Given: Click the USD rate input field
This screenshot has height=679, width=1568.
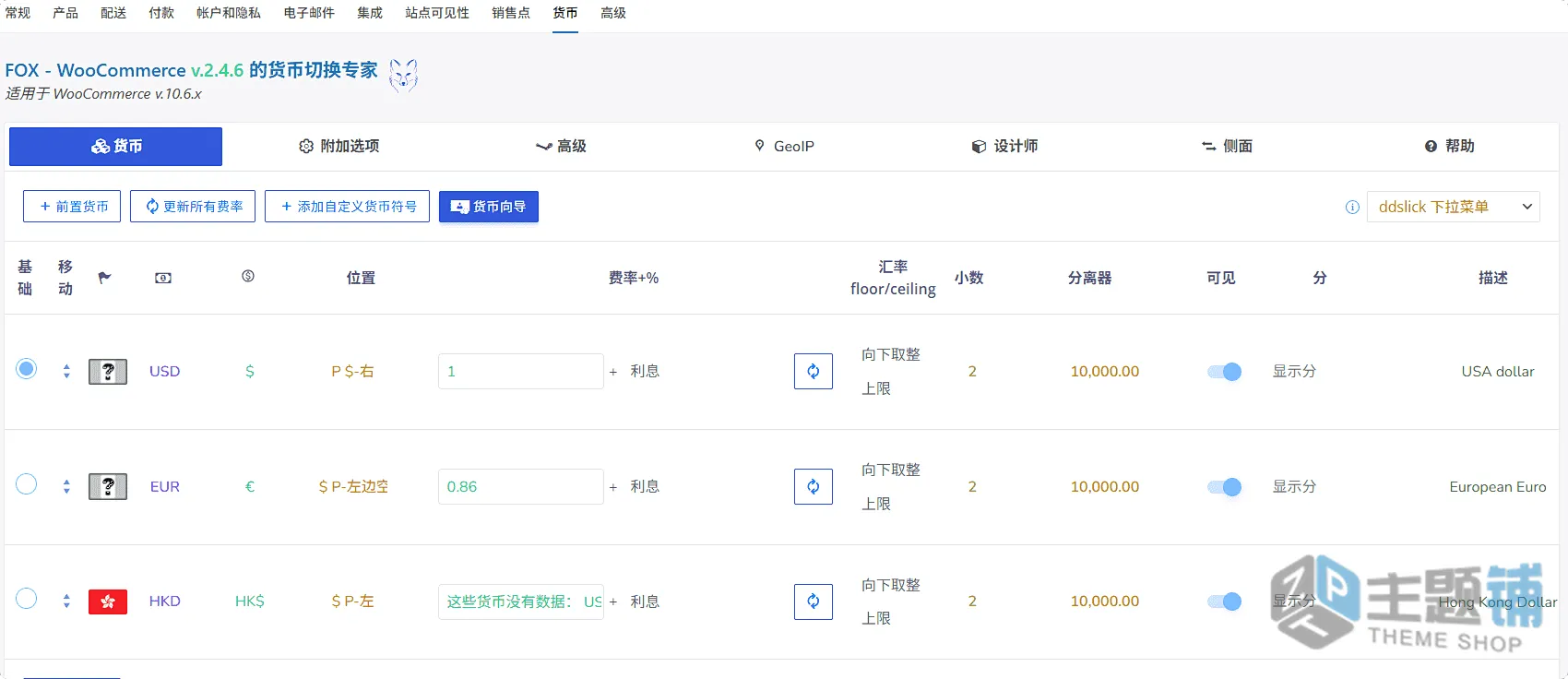Looking at the screenshot, I should (521, 371).
